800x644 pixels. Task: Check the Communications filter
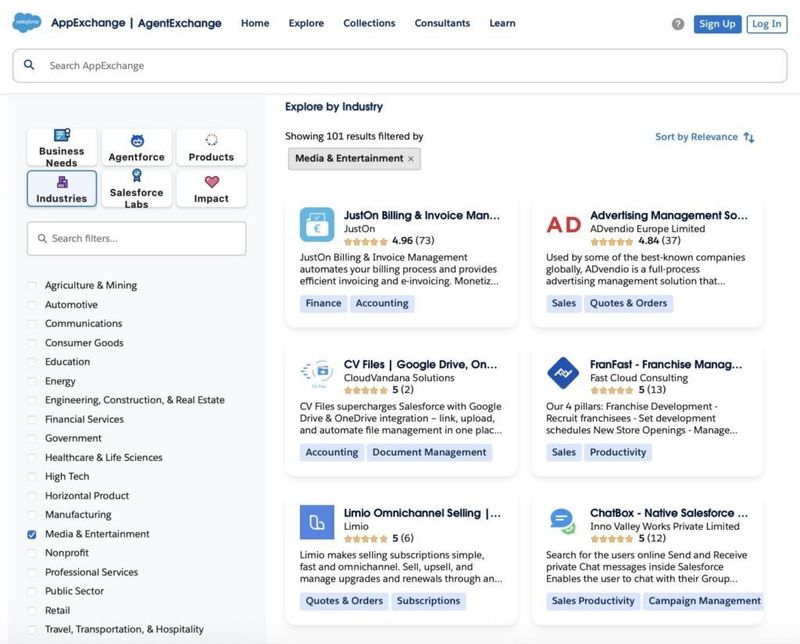tap(32, 324)
